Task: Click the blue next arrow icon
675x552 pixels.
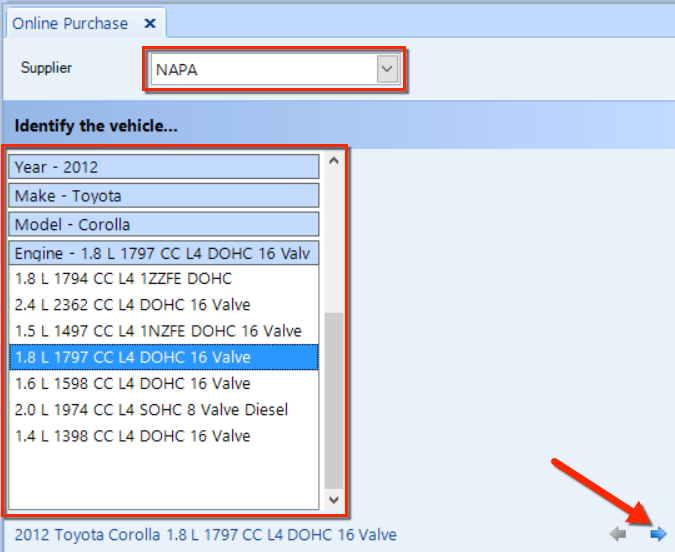Action: click(658, 534)
